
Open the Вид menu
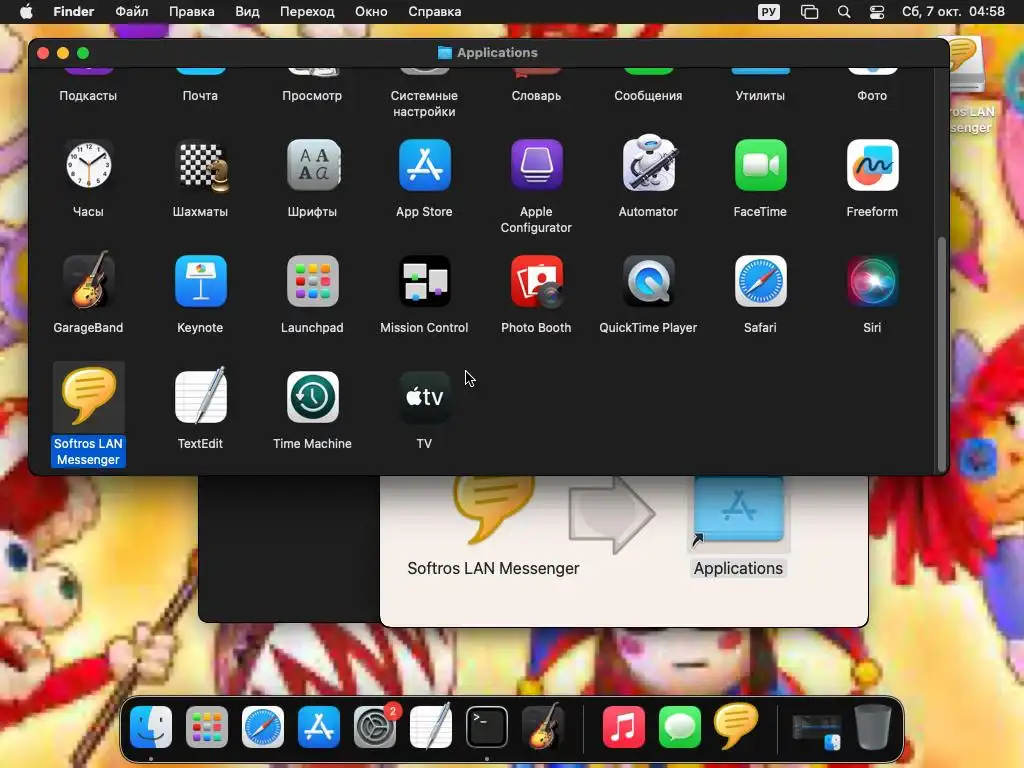[247, 12]
